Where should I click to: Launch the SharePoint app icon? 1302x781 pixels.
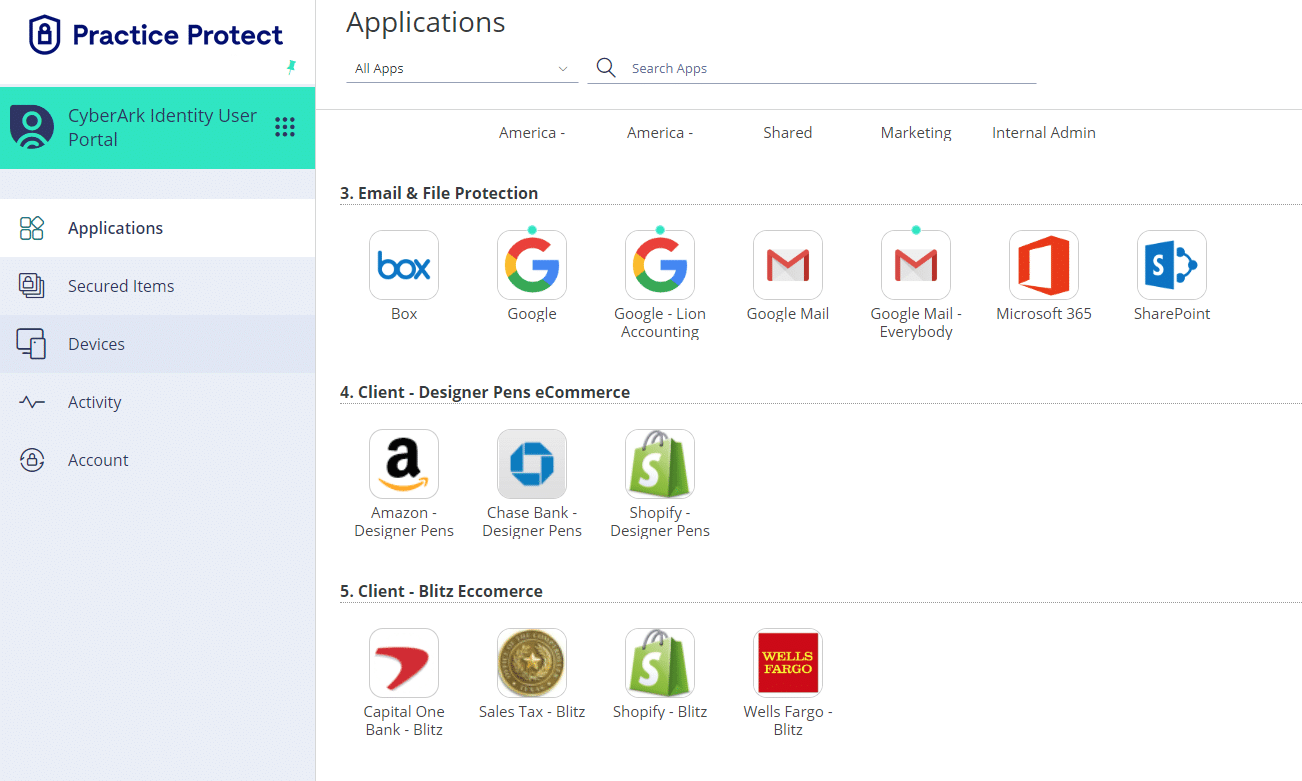click(x=1172, y=265)
